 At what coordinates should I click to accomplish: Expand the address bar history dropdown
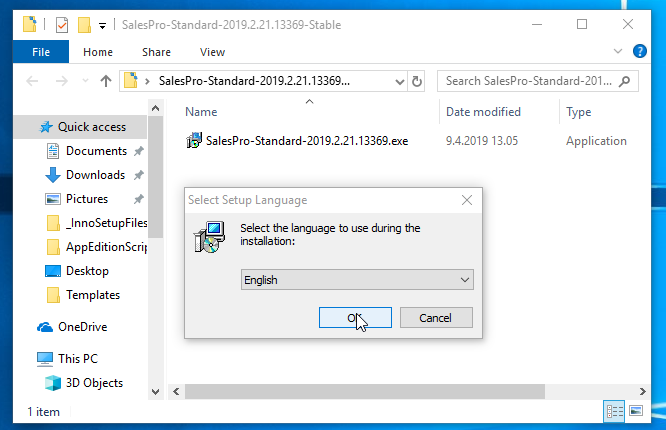tap(399, 81)
